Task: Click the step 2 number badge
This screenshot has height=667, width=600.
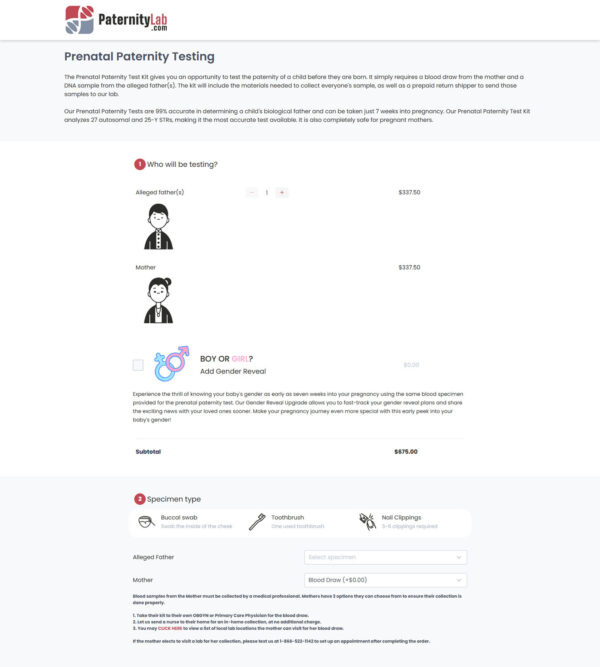Action: (139, 498)
